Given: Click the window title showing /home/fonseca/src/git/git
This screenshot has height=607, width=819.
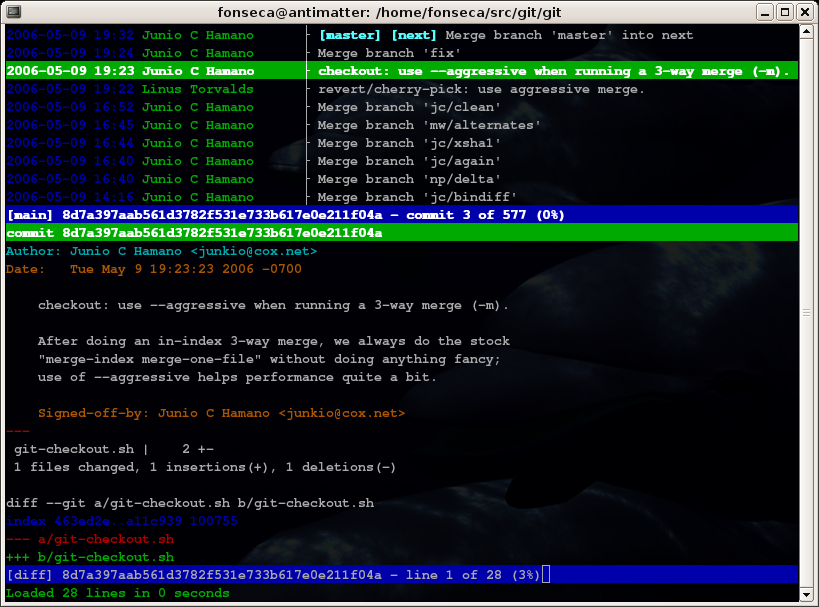Looking at the screenshot, I should click(x=409, y=12).
